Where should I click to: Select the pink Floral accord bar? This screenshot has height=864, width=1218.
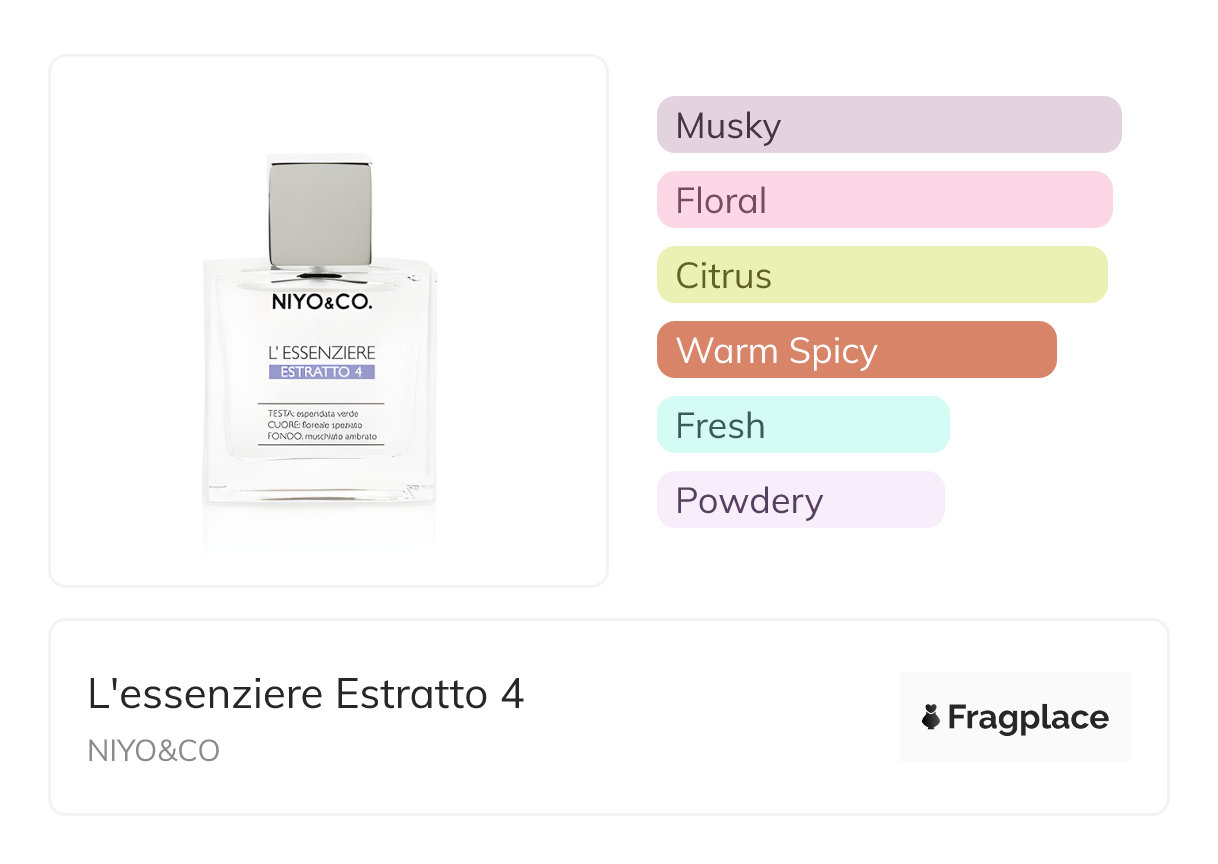(884, 200)
